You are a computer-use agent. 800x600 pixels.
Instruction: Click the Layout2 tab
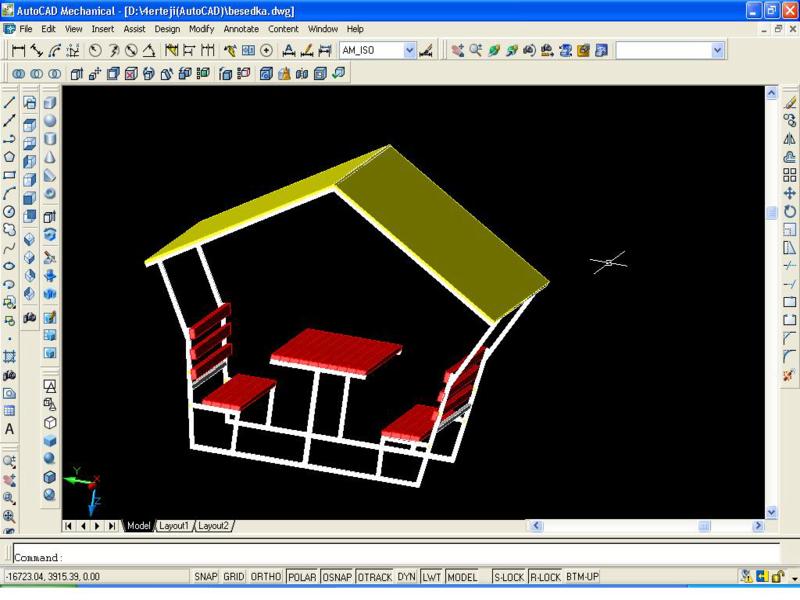pos(213,526)
